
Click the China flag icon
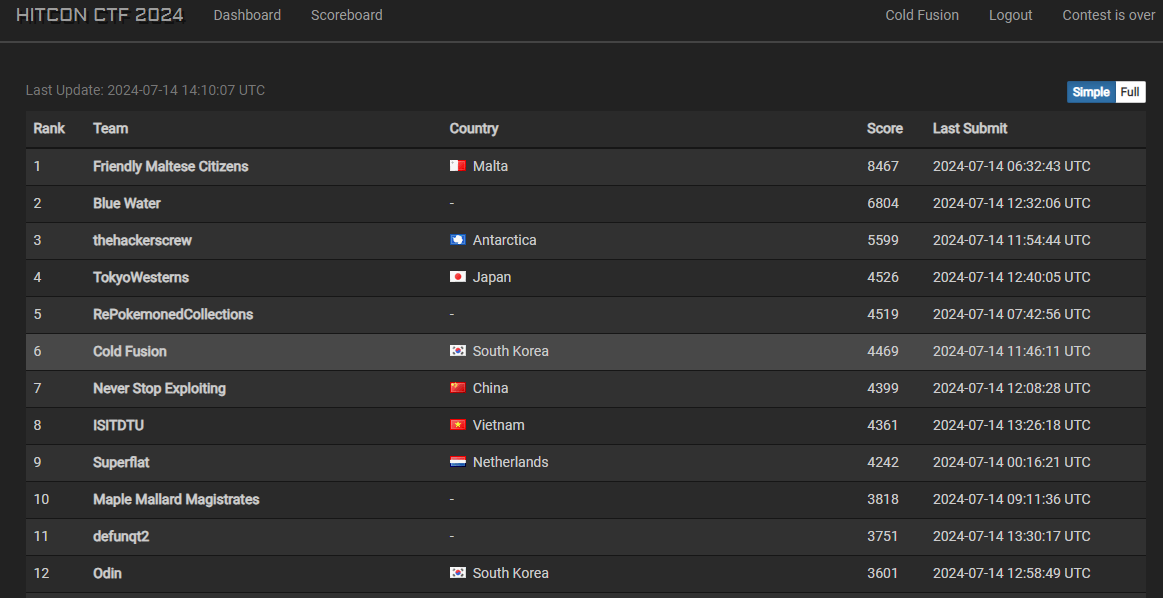(458, 388)
